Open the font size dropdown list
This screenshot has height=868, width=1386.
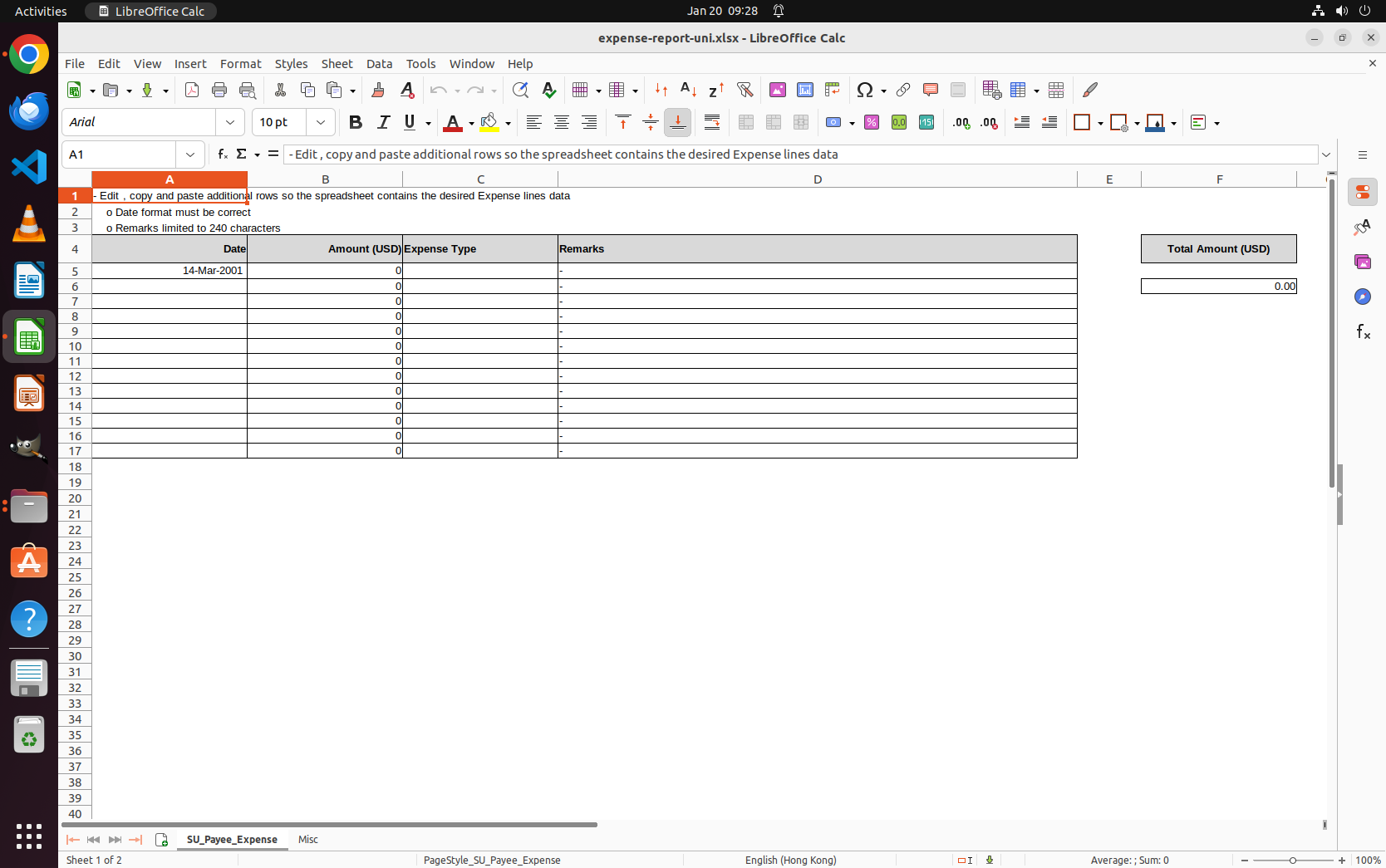point(321,122)
